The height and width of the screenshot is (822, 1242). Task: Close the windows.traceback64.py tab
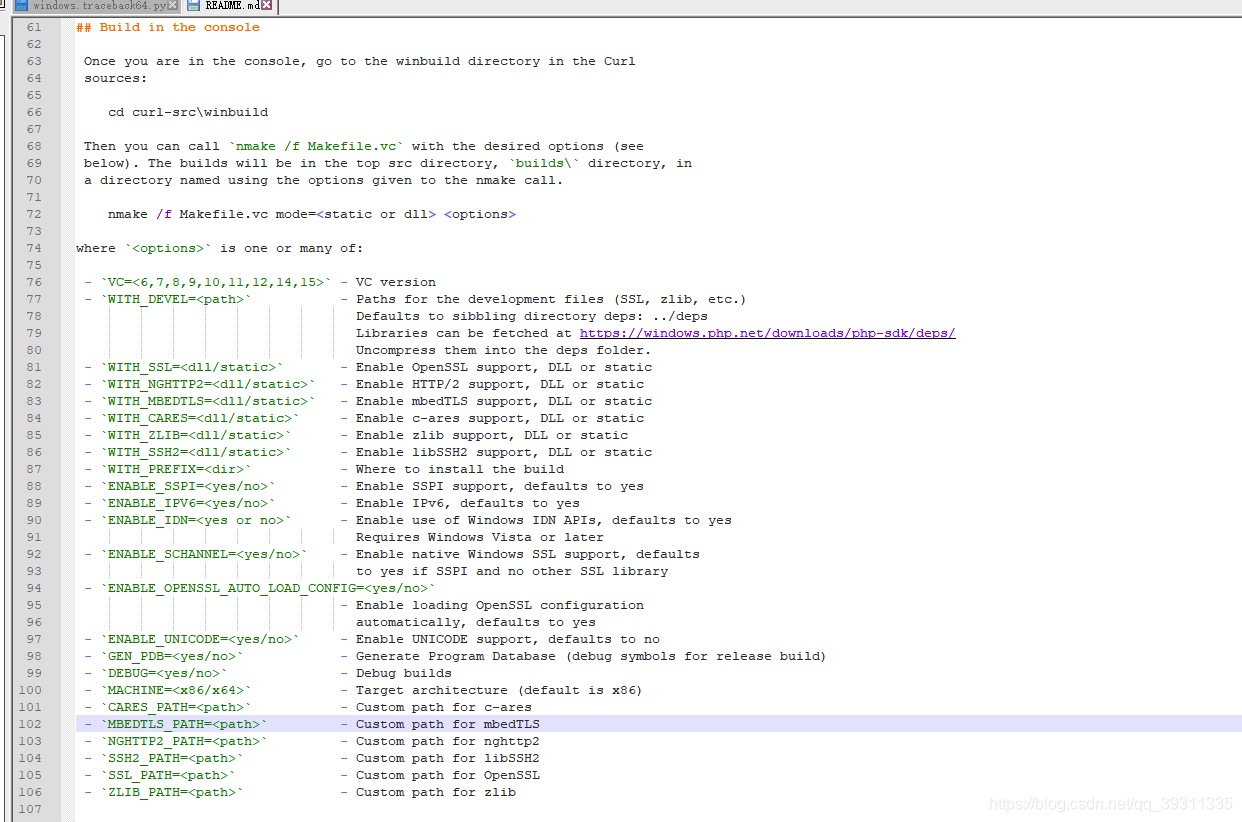(173, 6)
